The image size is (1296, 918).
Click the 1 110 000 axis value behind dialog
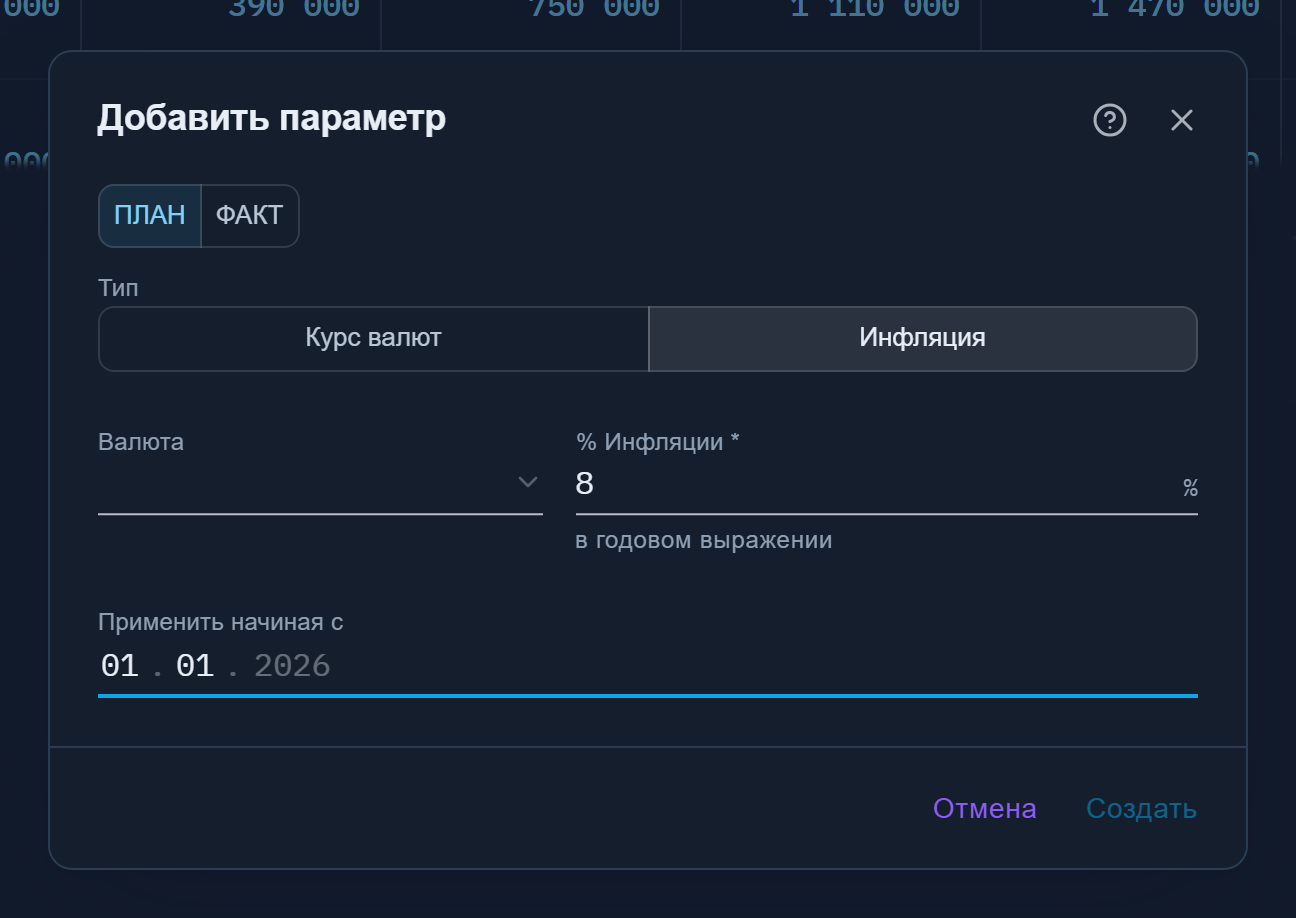875,10
